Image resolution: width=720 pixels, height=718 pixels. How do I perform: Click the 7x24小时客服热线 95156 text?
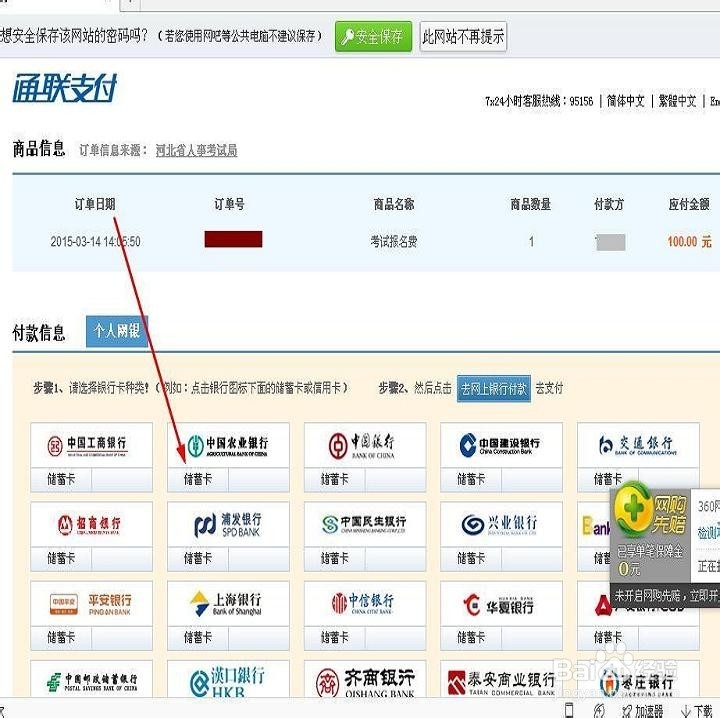(539, 101)
